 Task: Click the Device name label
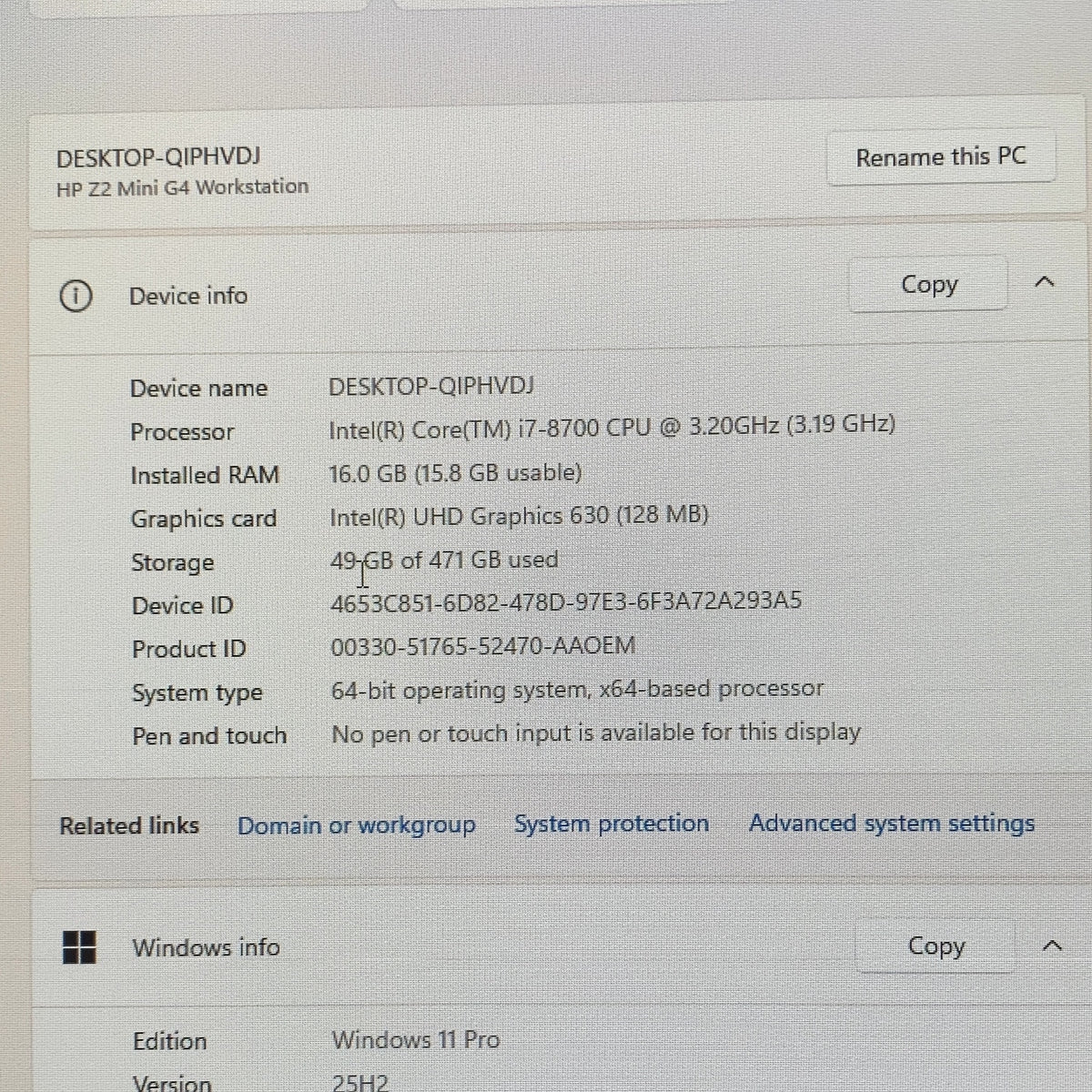click(x=199, y=389)
